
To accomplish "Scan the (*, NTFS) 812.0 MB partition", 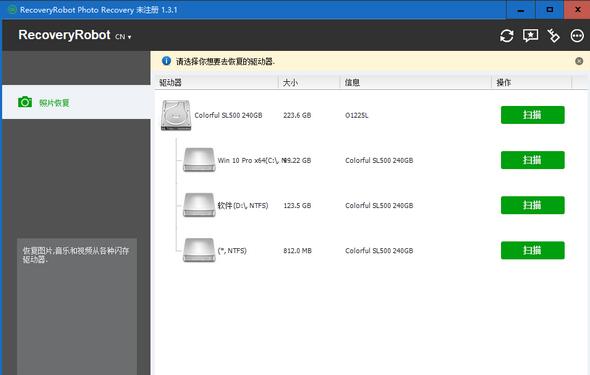I will coord(532,251).
